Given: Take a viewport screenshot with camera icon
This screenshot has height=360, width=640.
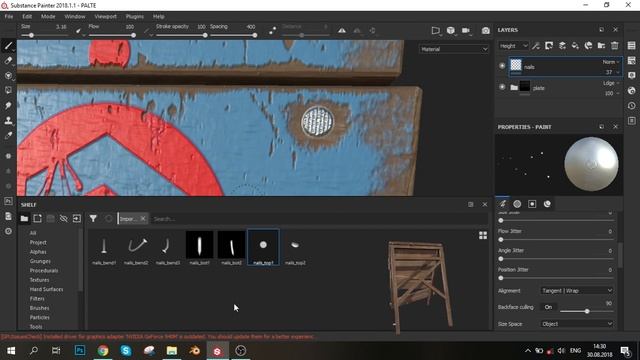Looking at the screenshot, I should (485, 31).
